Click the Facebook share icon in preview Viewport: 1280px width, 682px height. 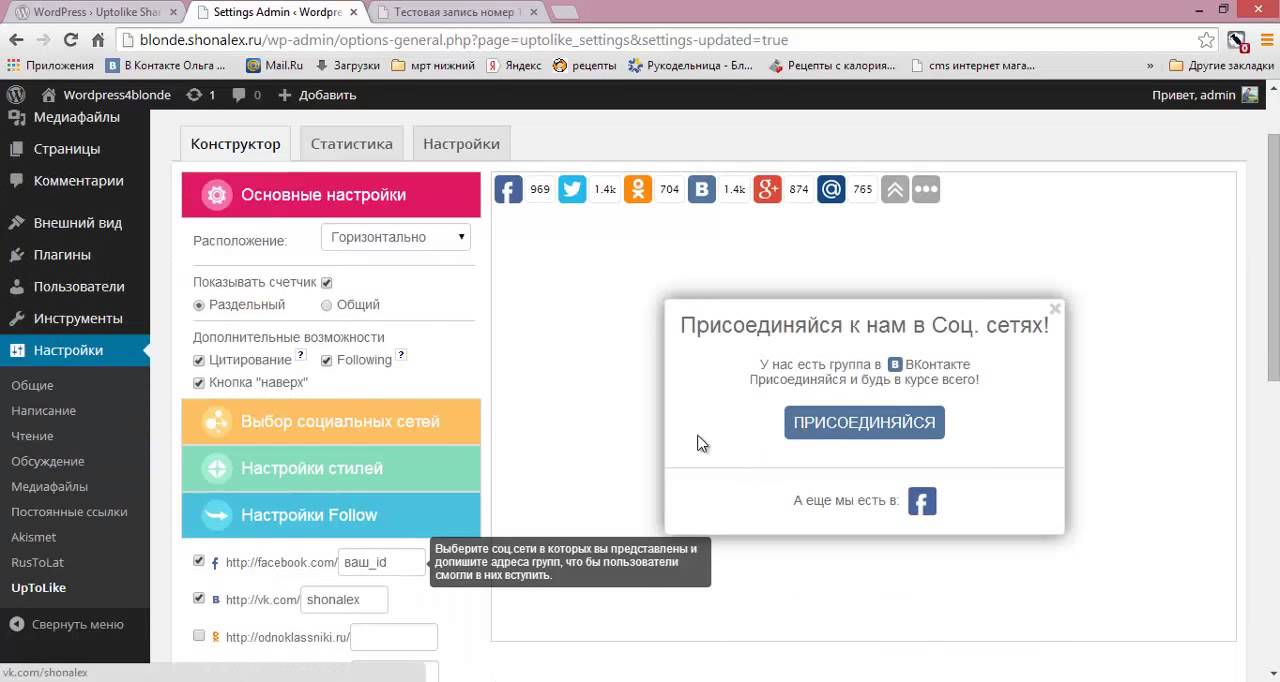(508, 189)
